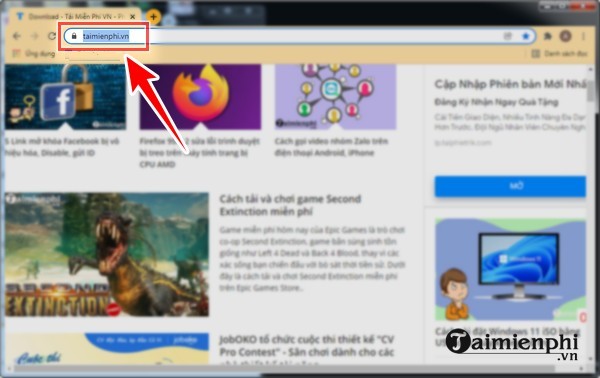Open the Extensions puzzle icon
600x378 pixels.
tap(548, 36)
